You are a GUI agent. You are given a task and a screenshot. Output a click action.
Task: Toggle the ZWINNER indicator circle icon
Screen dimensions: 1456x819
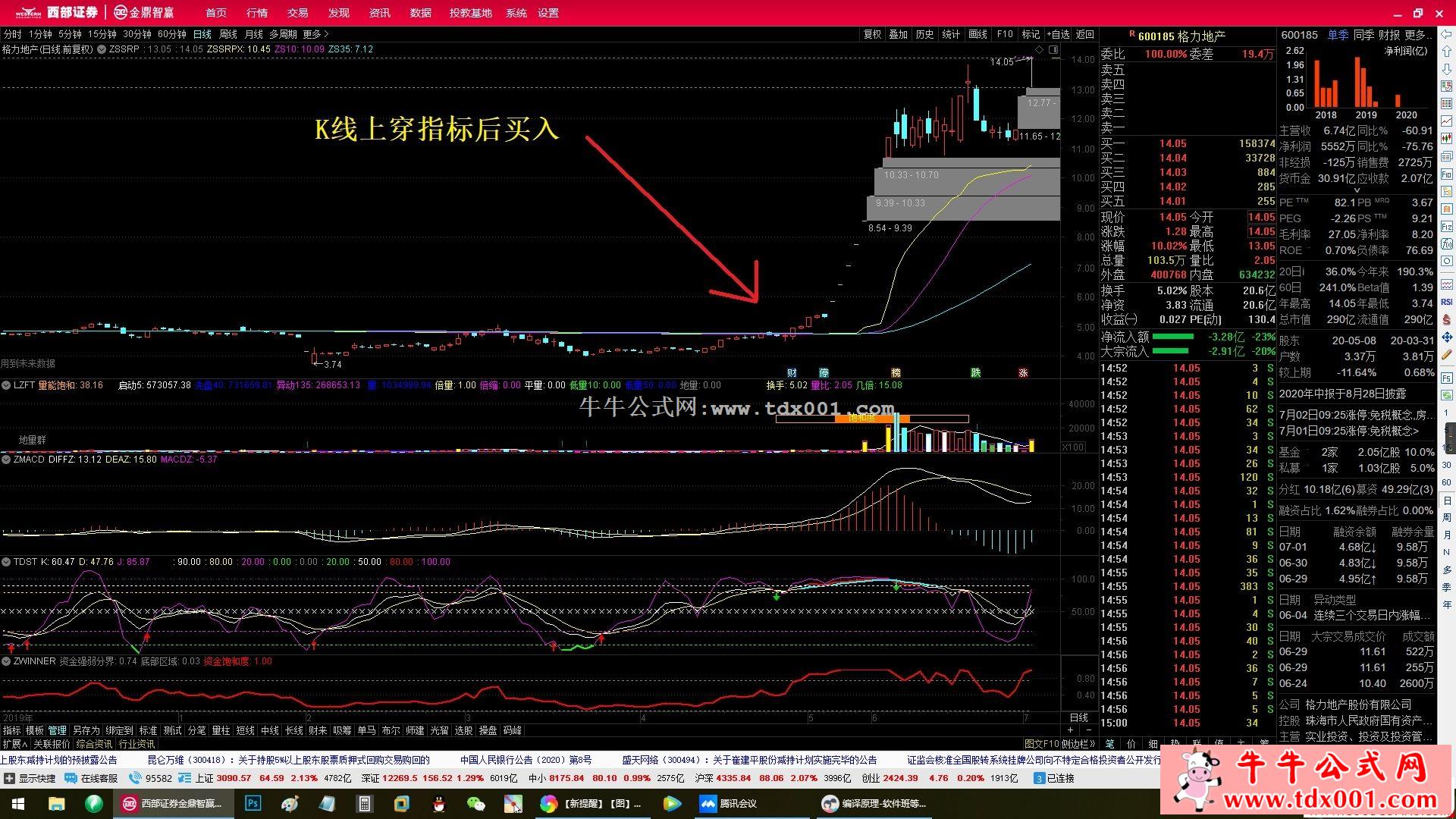[6, 661]
